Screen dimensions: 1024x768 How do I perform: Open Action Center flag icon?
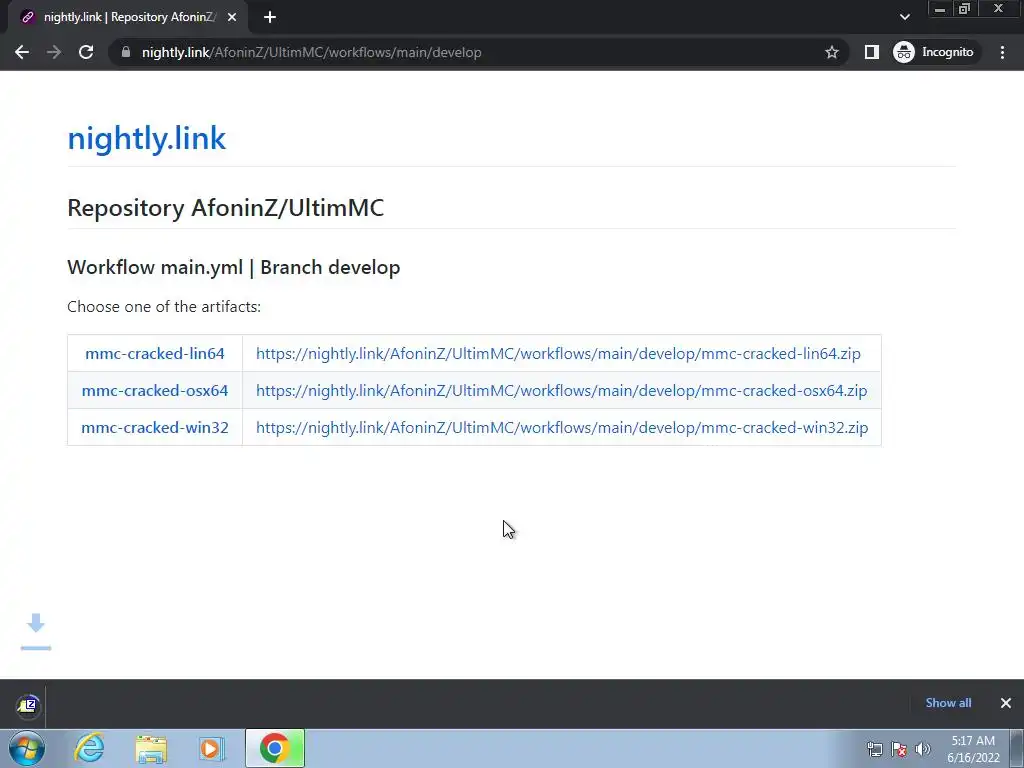[x=899, y=748]
